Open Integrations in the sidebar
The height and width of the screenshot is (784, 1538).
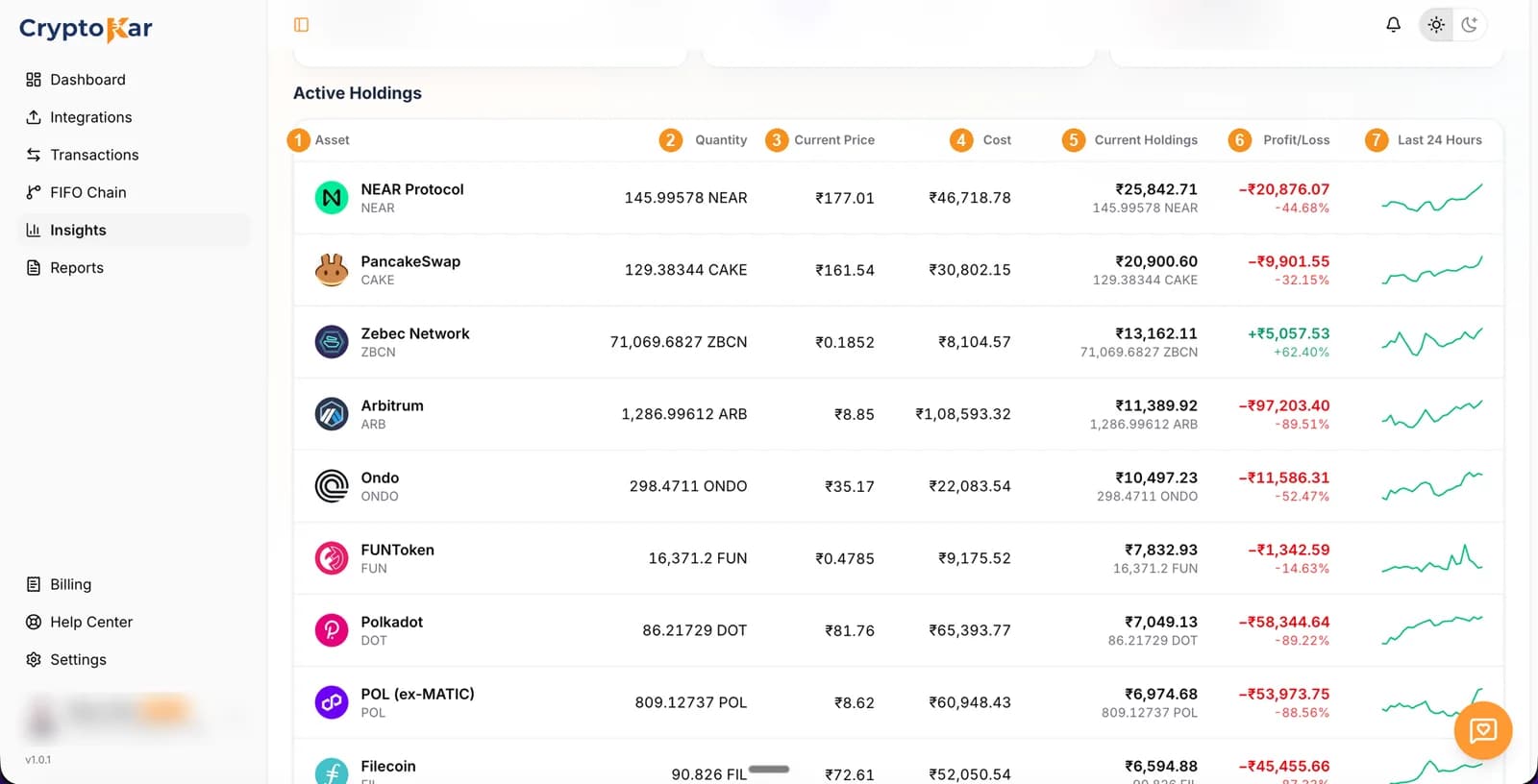133,117
